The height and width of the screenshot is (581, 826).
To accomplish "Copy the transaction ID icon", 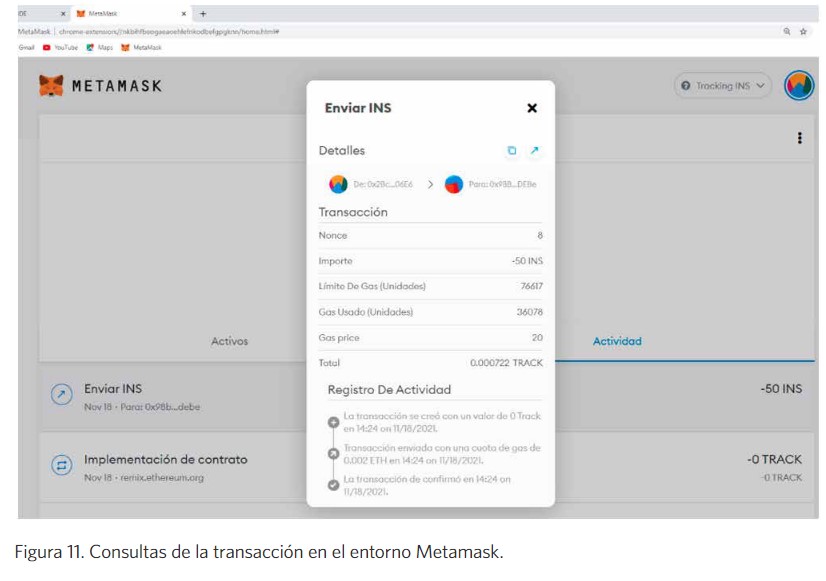I will tap(512, 151).
